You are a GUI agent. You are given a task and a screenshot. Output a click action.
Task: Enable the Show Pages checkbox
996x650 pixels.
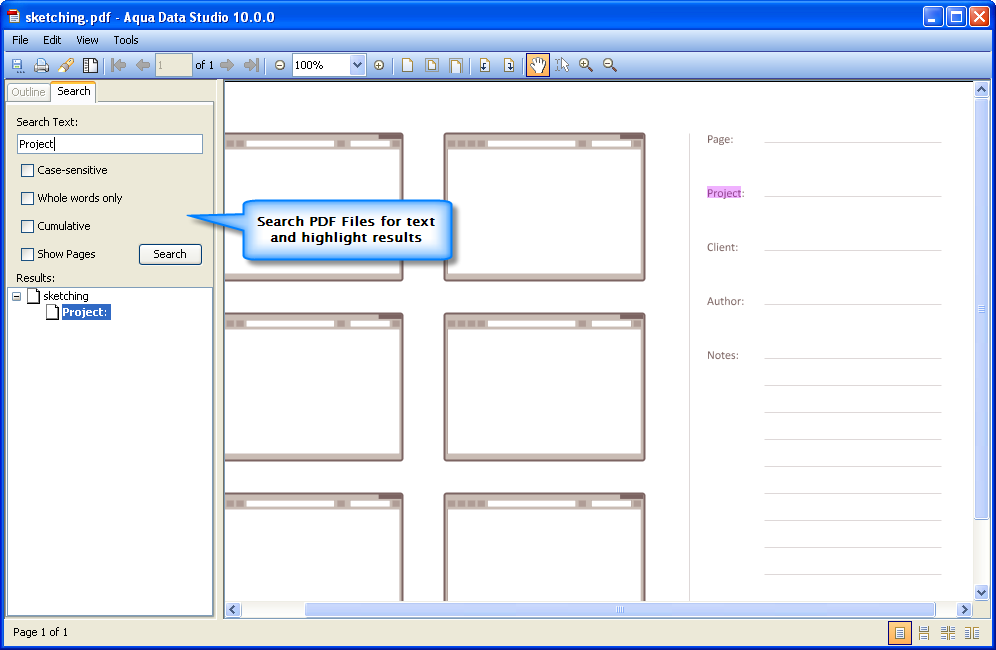(27, 254)
